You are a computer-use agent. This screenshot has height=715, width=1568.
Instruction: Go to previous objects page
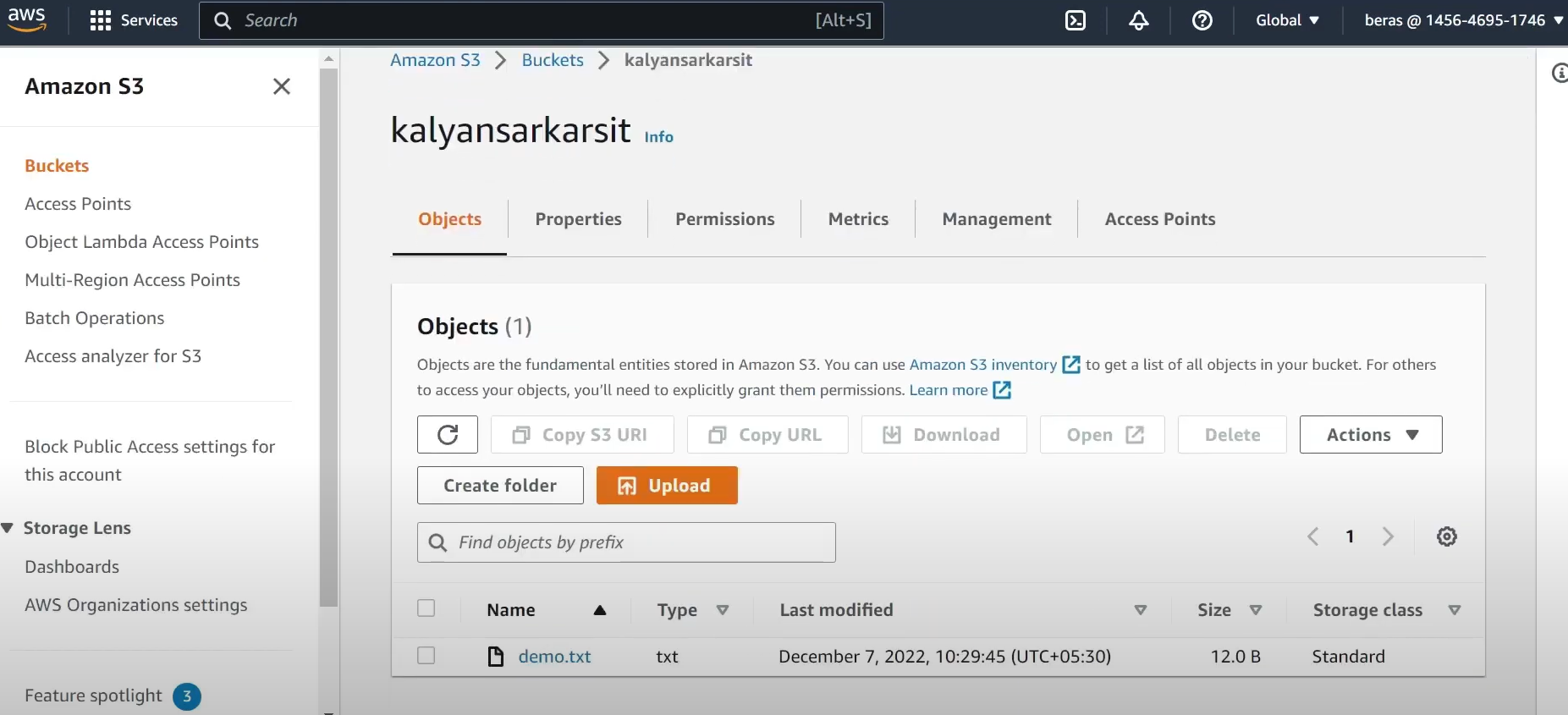1312,536
